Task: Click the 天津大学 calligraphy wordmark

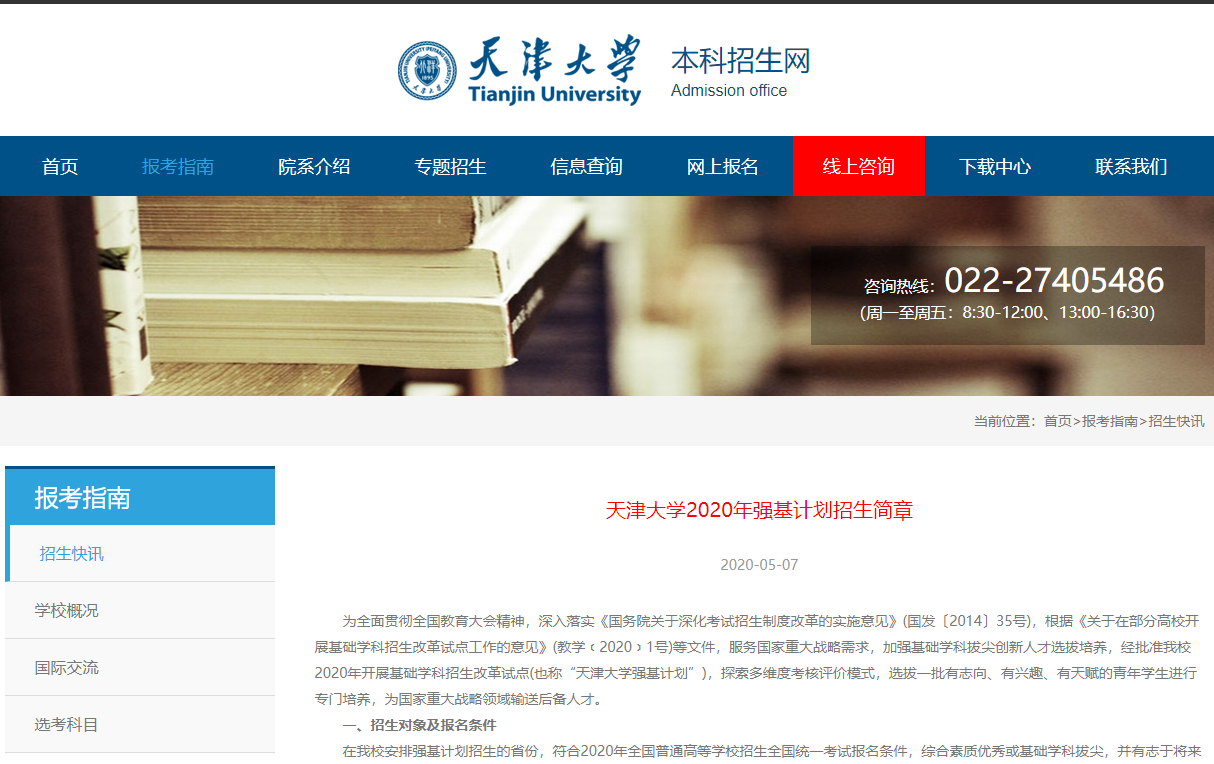Action: 554,60
